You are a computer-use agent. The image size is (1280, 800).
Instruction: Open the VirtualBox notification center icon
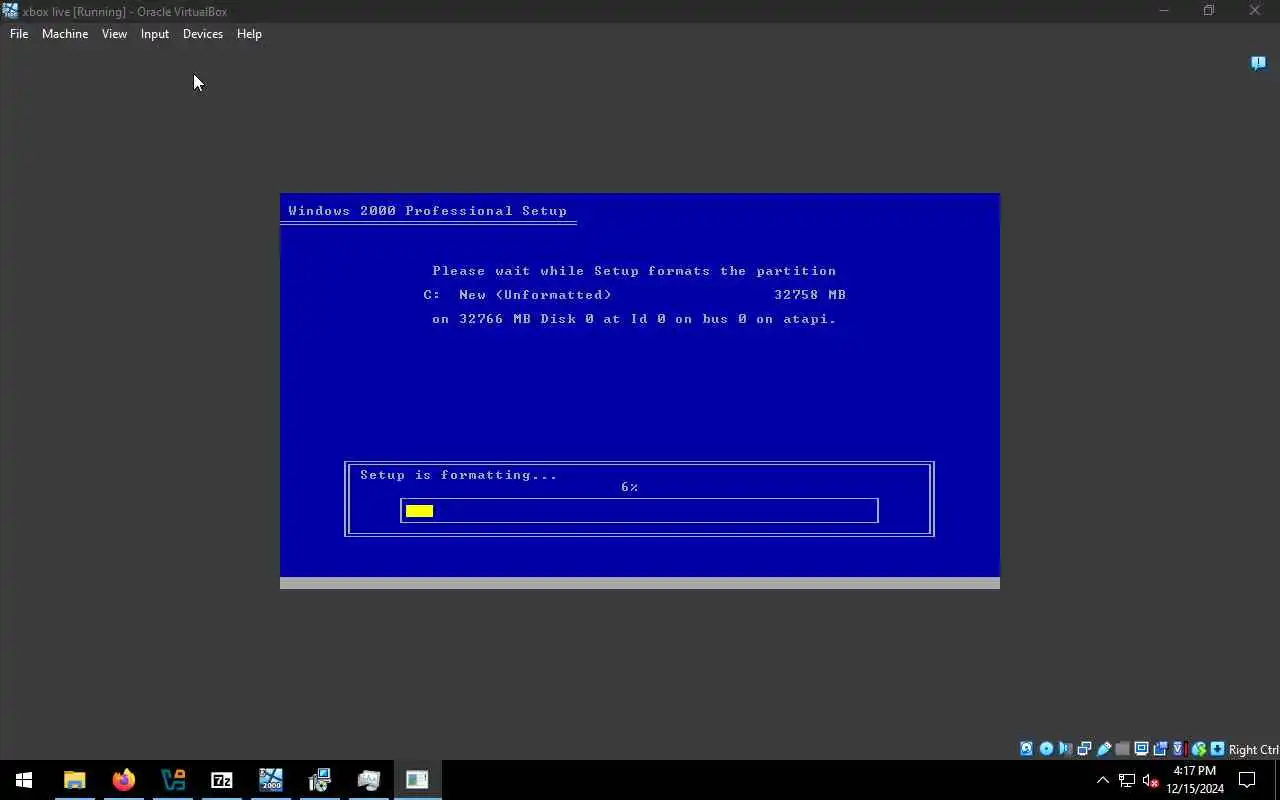coord(1259,63)
